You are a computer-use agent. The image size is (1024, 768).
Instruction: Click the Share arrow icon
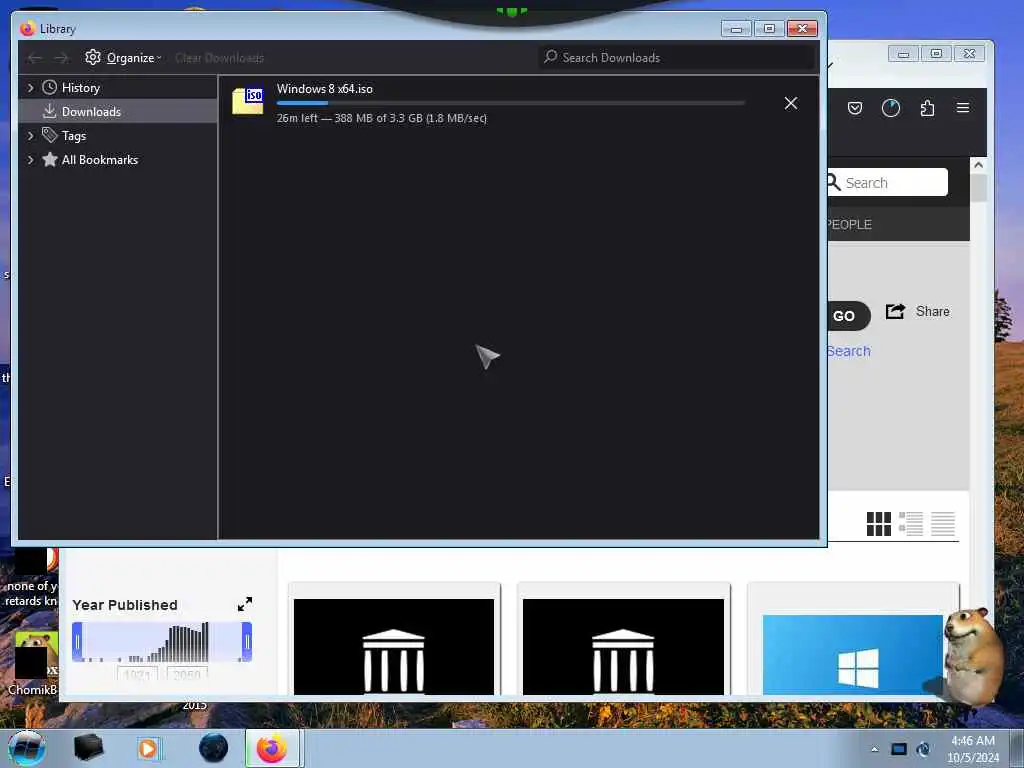click(895, 312)
